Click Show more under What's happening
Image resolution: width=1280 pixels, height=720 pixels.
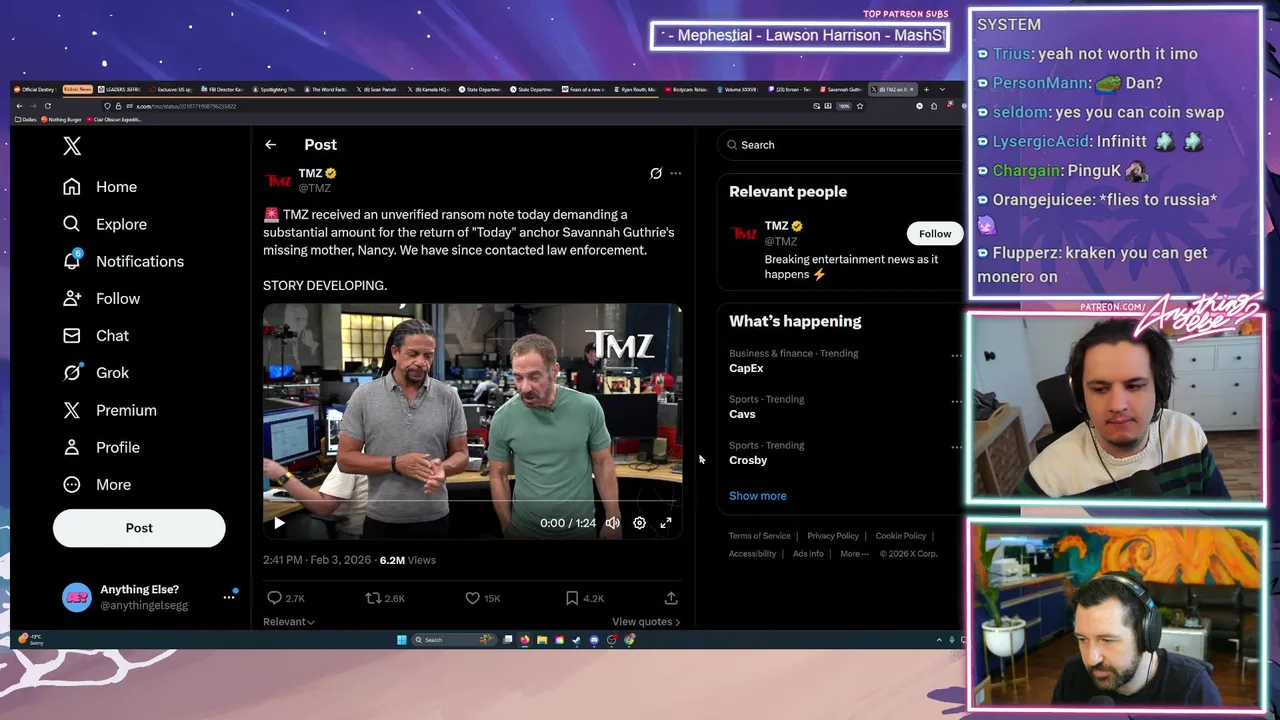[x=757, y=496]
